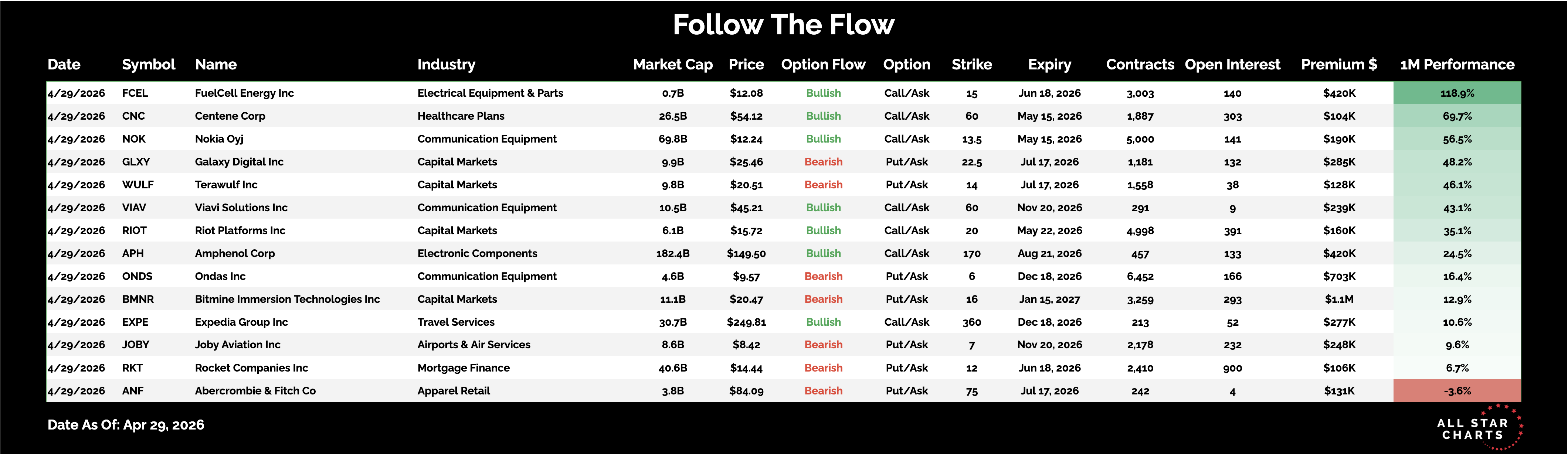Click the Mortgage Finance industry cell

pos(463,367)
